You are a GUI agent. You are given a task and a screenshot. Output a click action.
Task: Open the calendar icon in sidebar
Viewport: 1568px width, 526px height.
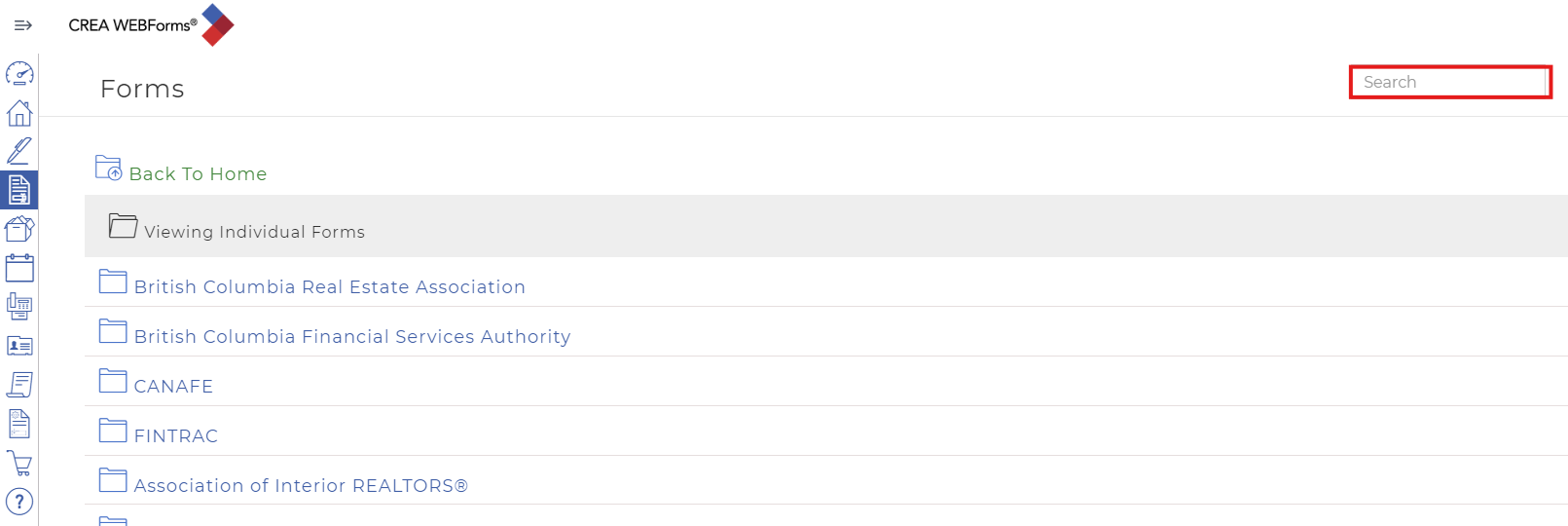click(x=19, y=268)
